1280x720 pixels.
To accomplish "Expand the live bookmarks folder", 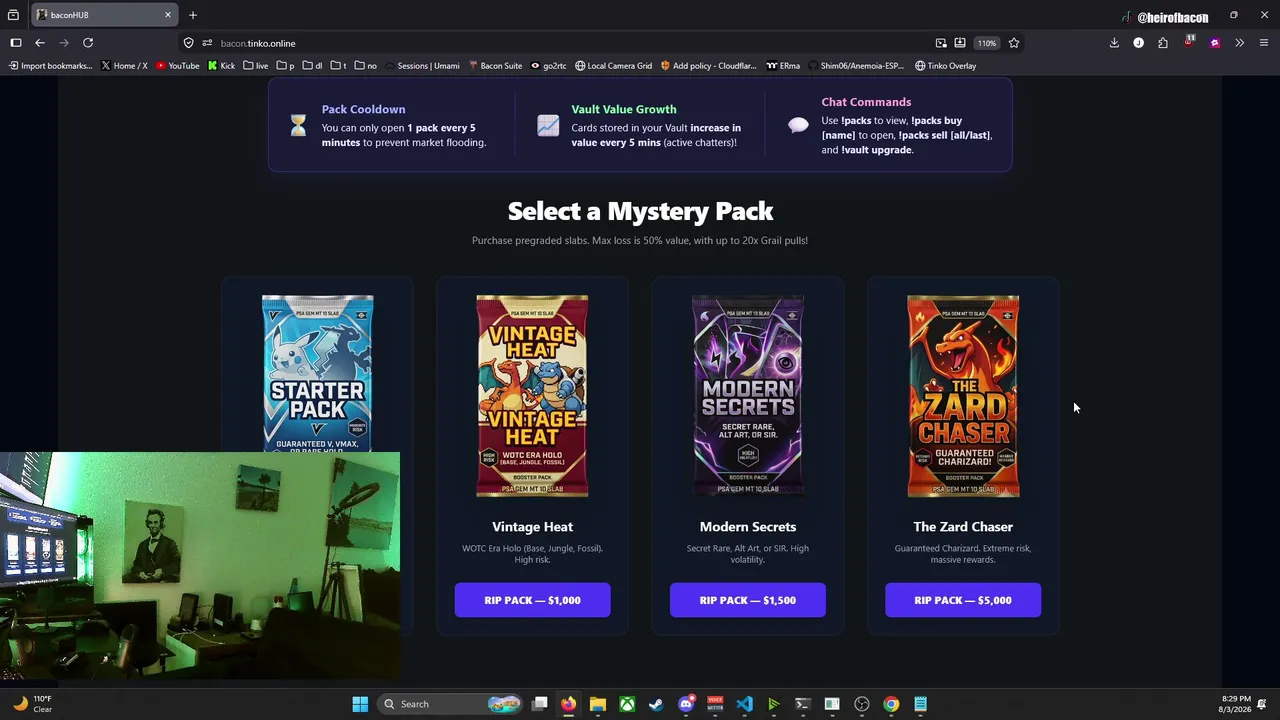I will (x=255, y=66).
